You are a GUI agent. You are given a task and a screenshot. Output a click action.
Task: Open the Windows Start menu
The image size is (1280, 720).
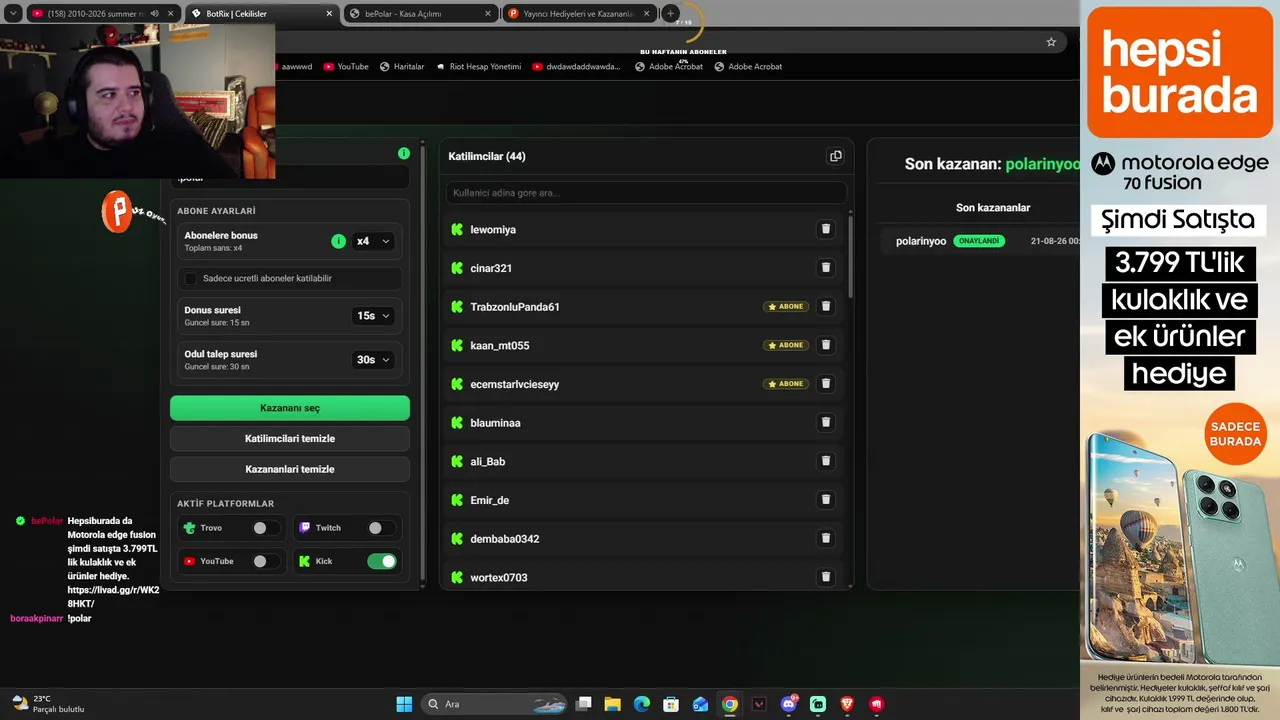(x=404, y=704)
